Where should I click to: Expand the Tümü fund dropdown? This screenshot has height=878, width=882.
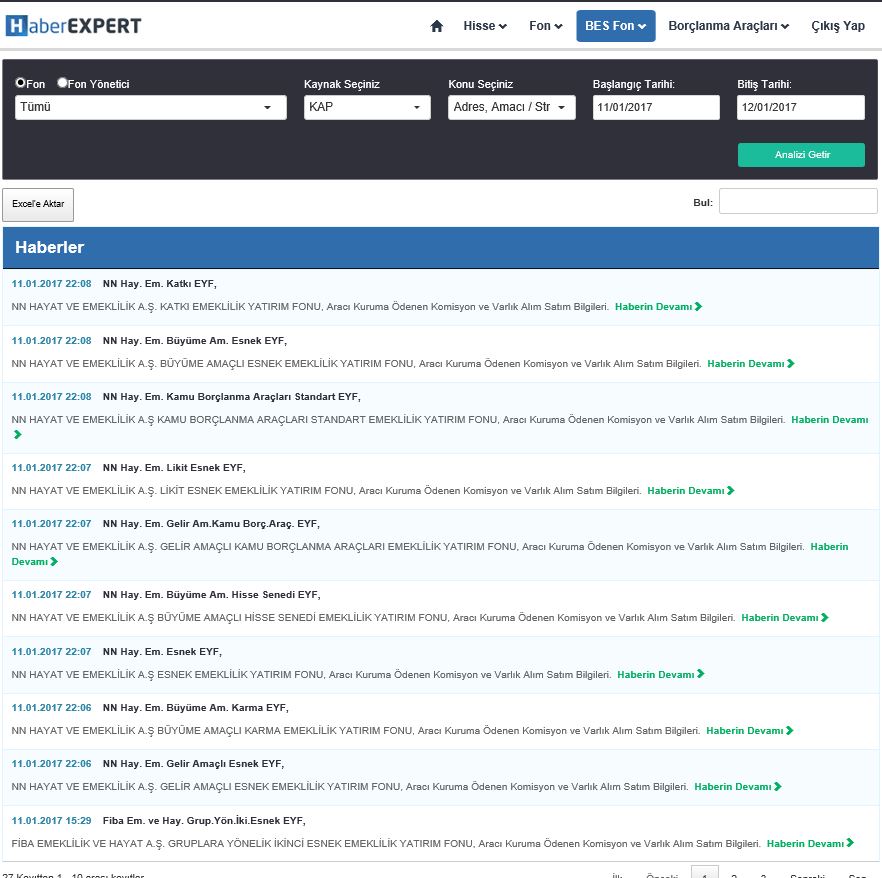tap(151, 107)
